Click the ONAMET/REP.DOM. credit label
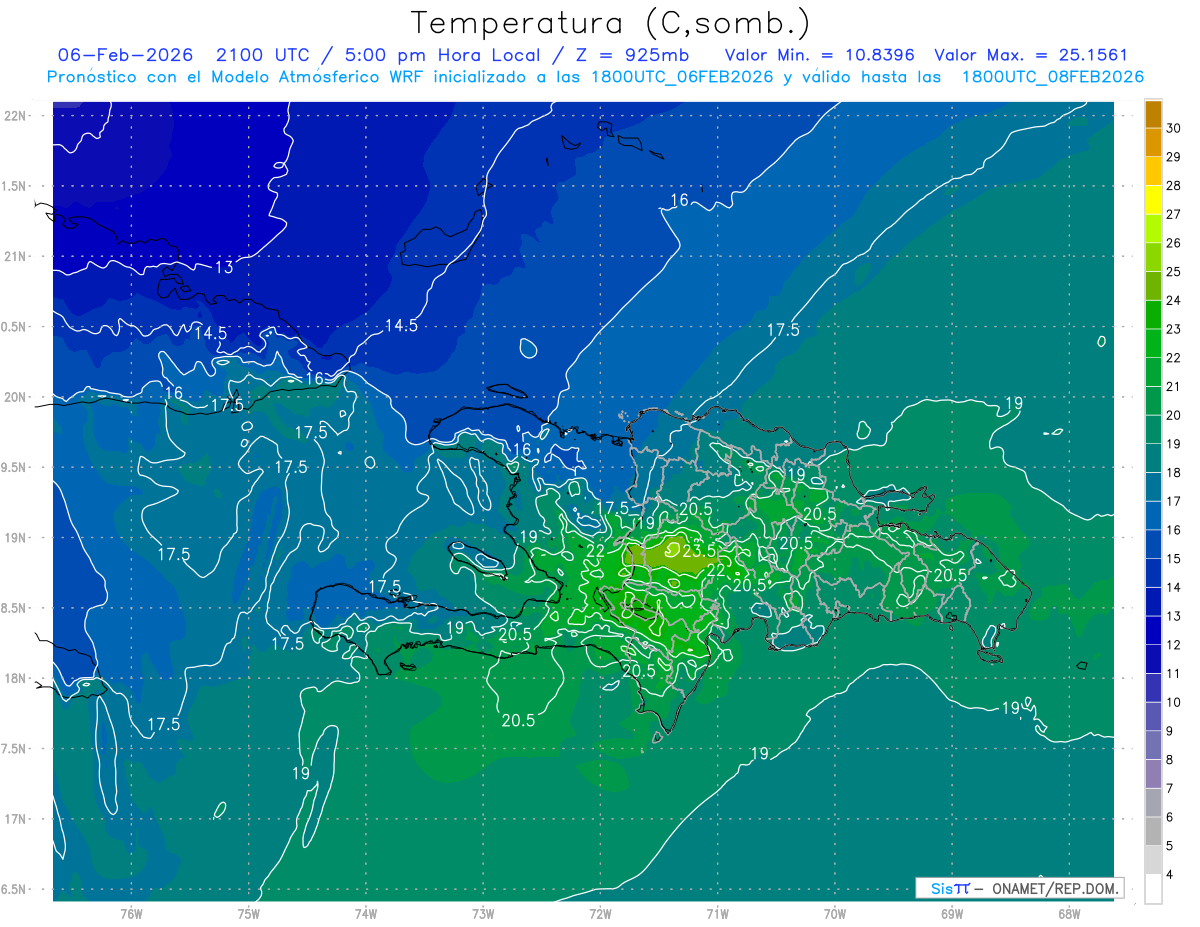Image resolution: width=1200 pixels, height=927 pixels. pos(1056,888)
